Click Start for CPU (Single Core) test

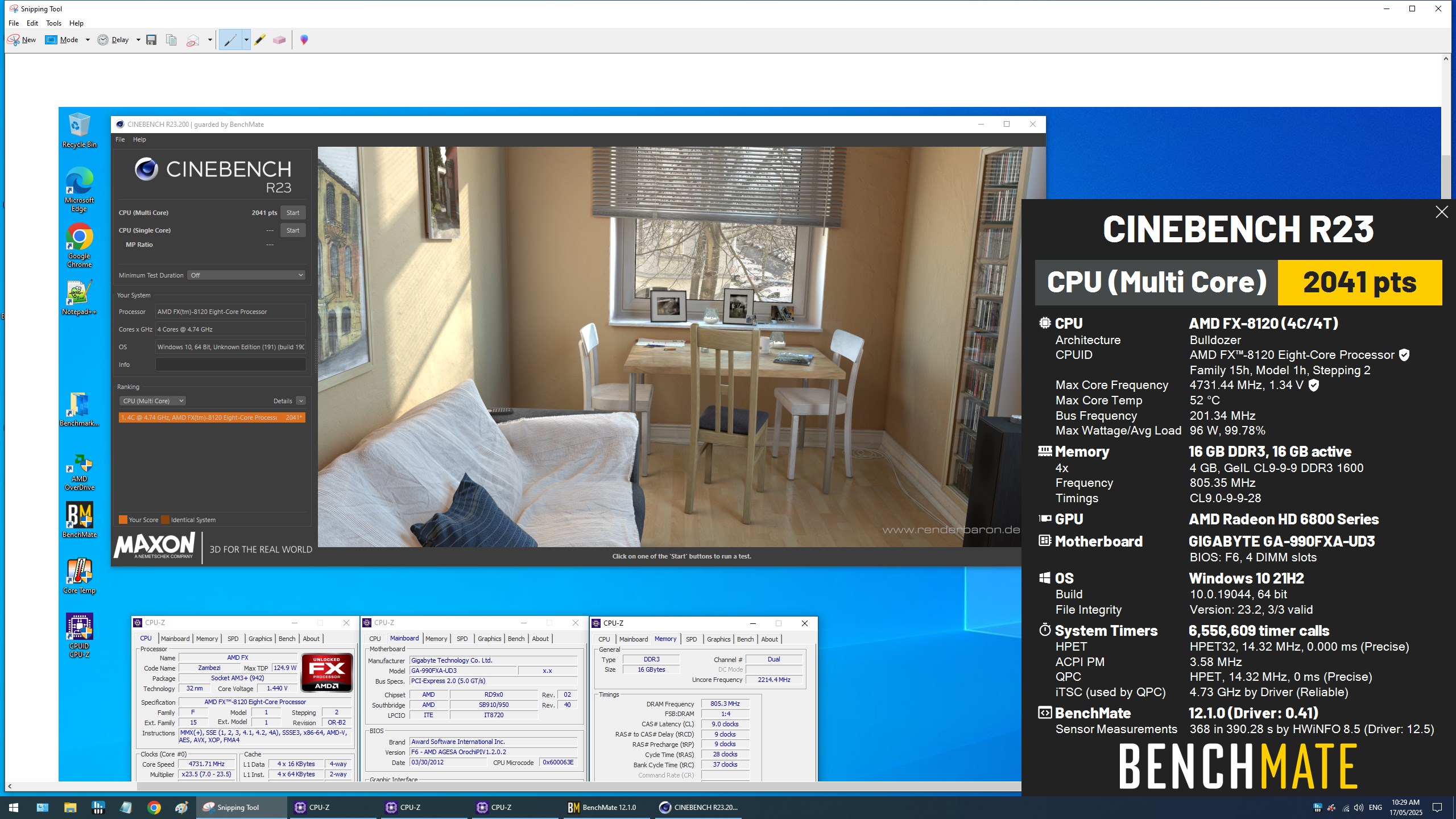point(293,230)
